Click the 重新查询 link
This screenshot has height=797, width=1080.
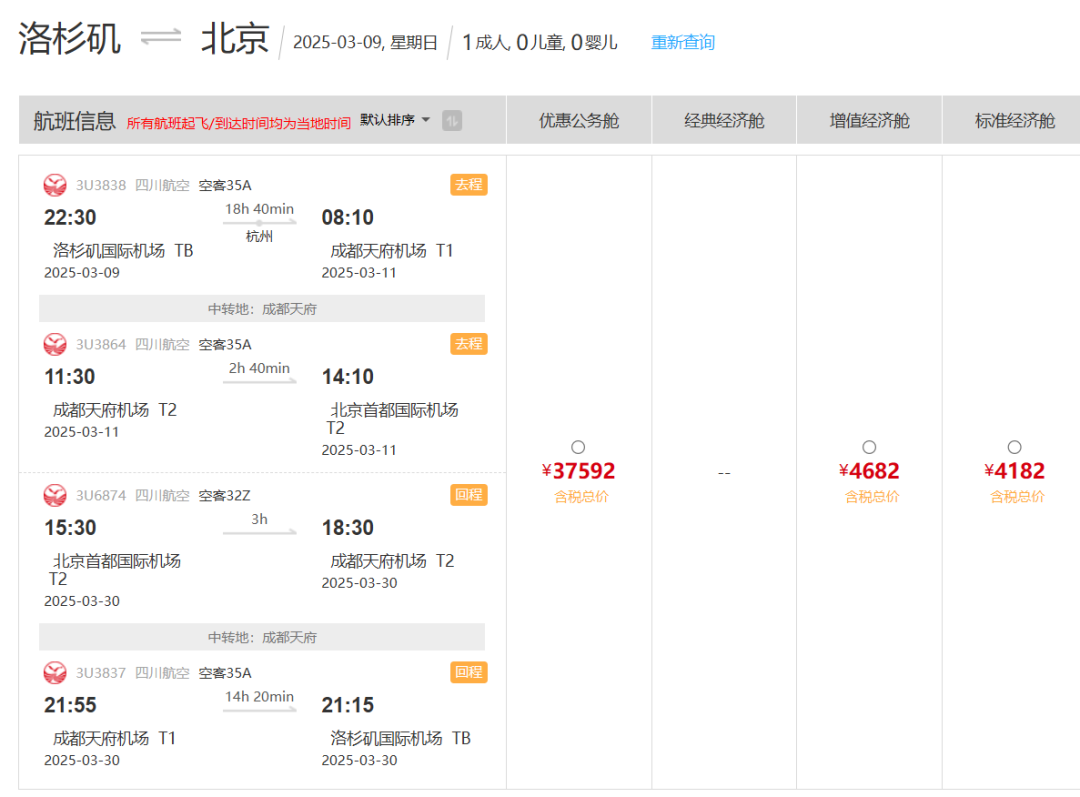683,42
